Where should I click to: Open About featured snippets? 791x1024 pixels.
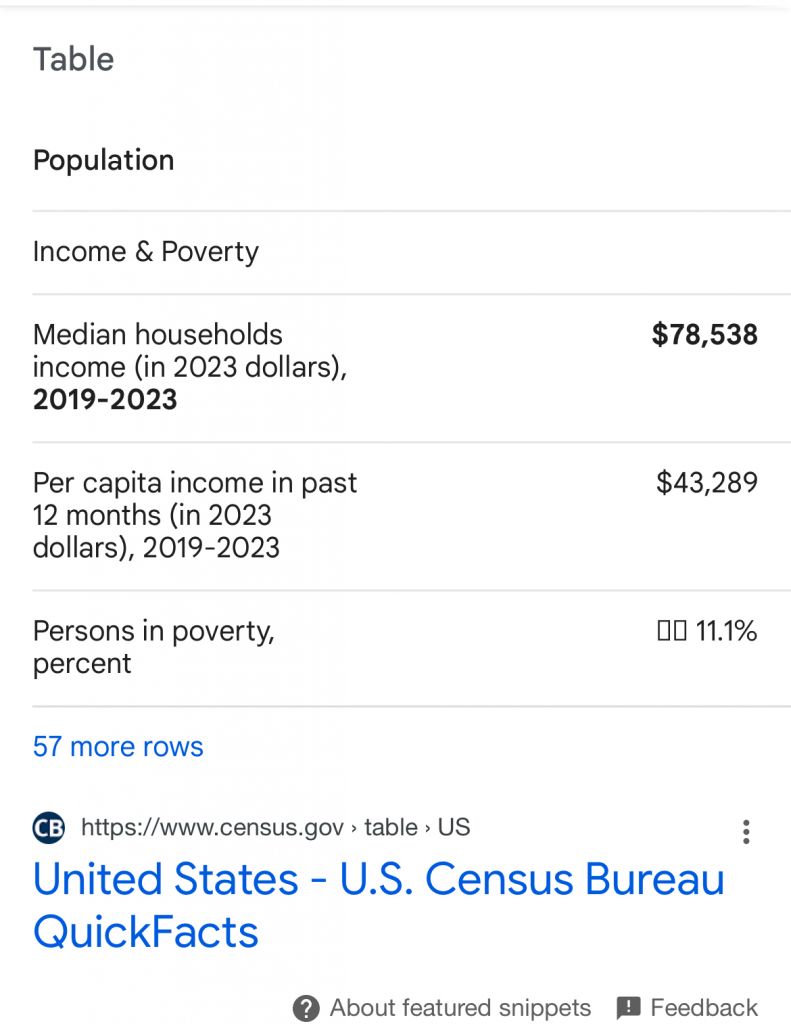tap(460, 1007)
